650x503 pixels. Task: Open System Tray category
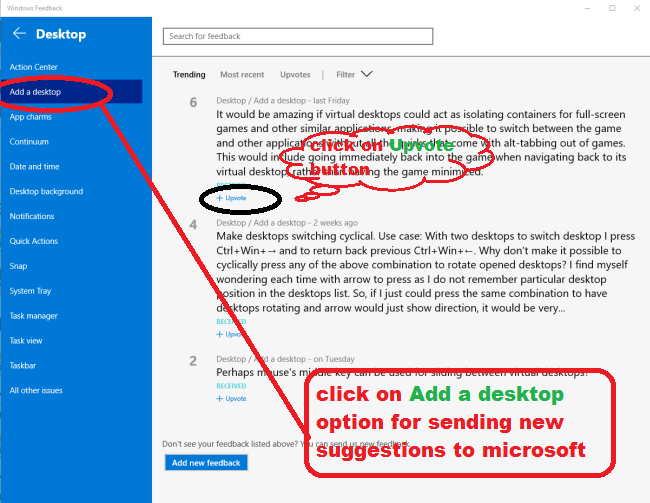tap(30, 291)
